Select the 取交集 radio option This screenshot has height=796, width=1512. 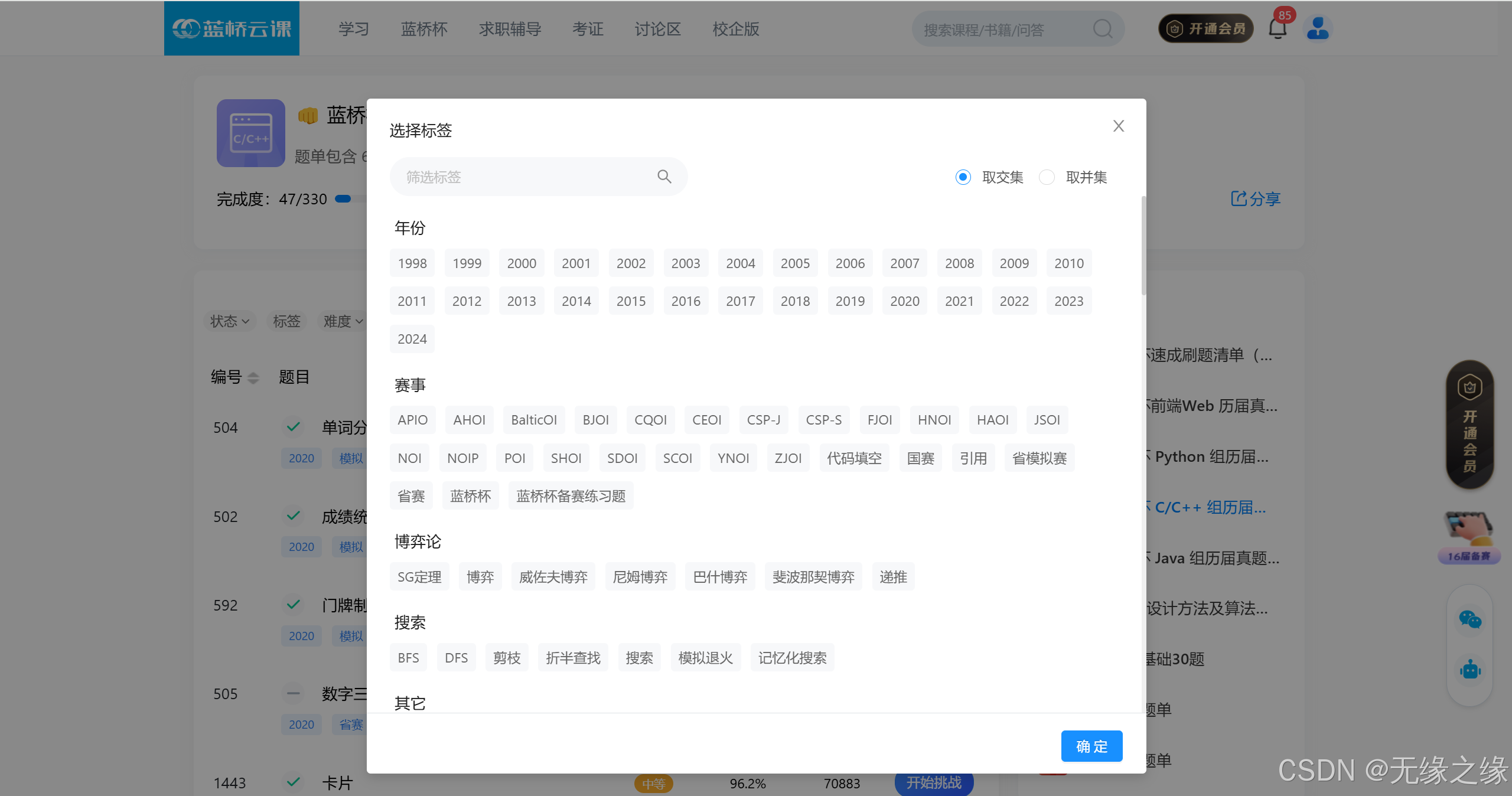[x=963, y=177]
